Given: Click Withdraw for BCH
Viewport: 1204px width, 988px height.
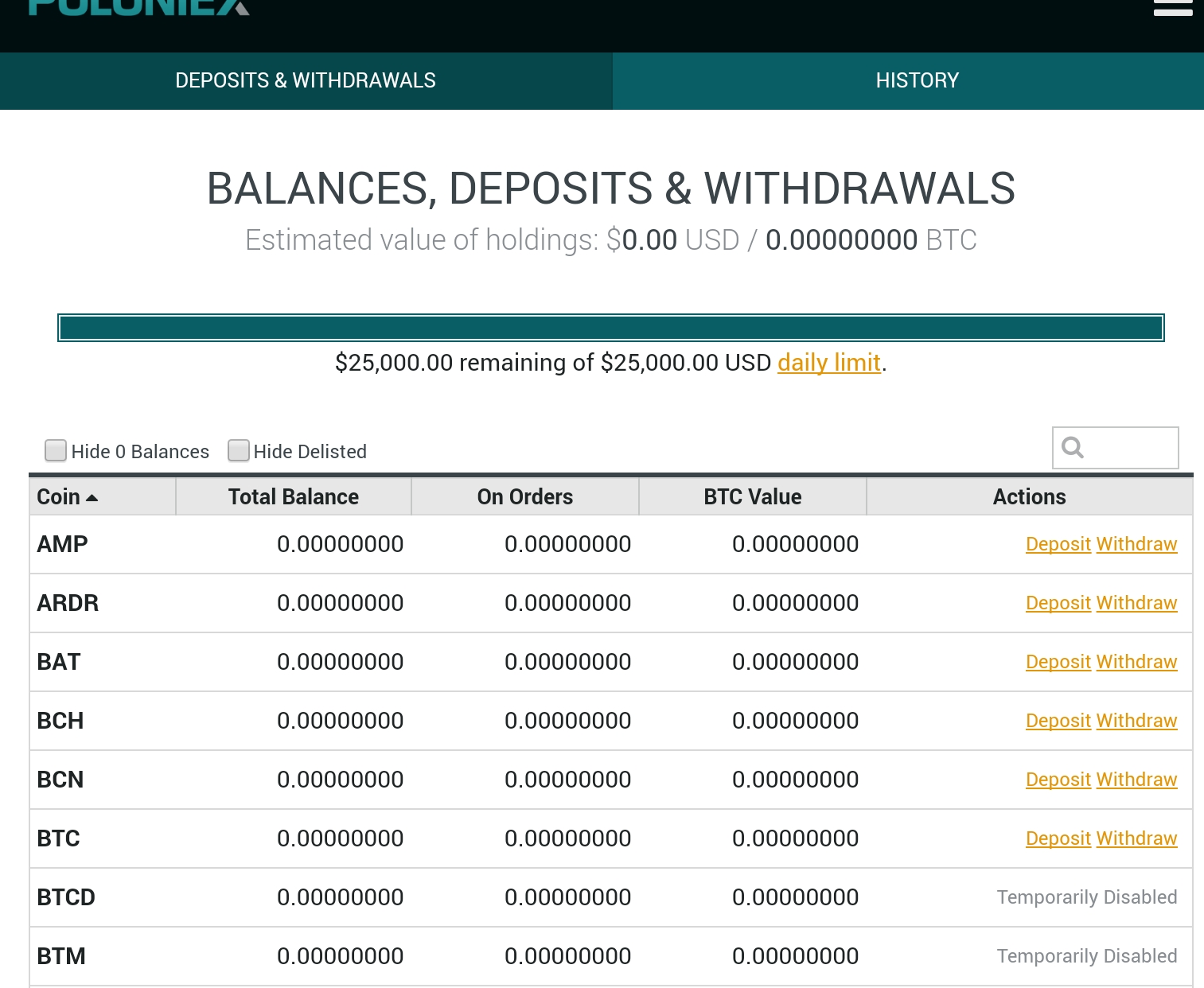Looking at the screenshot, I should 1136,721.
